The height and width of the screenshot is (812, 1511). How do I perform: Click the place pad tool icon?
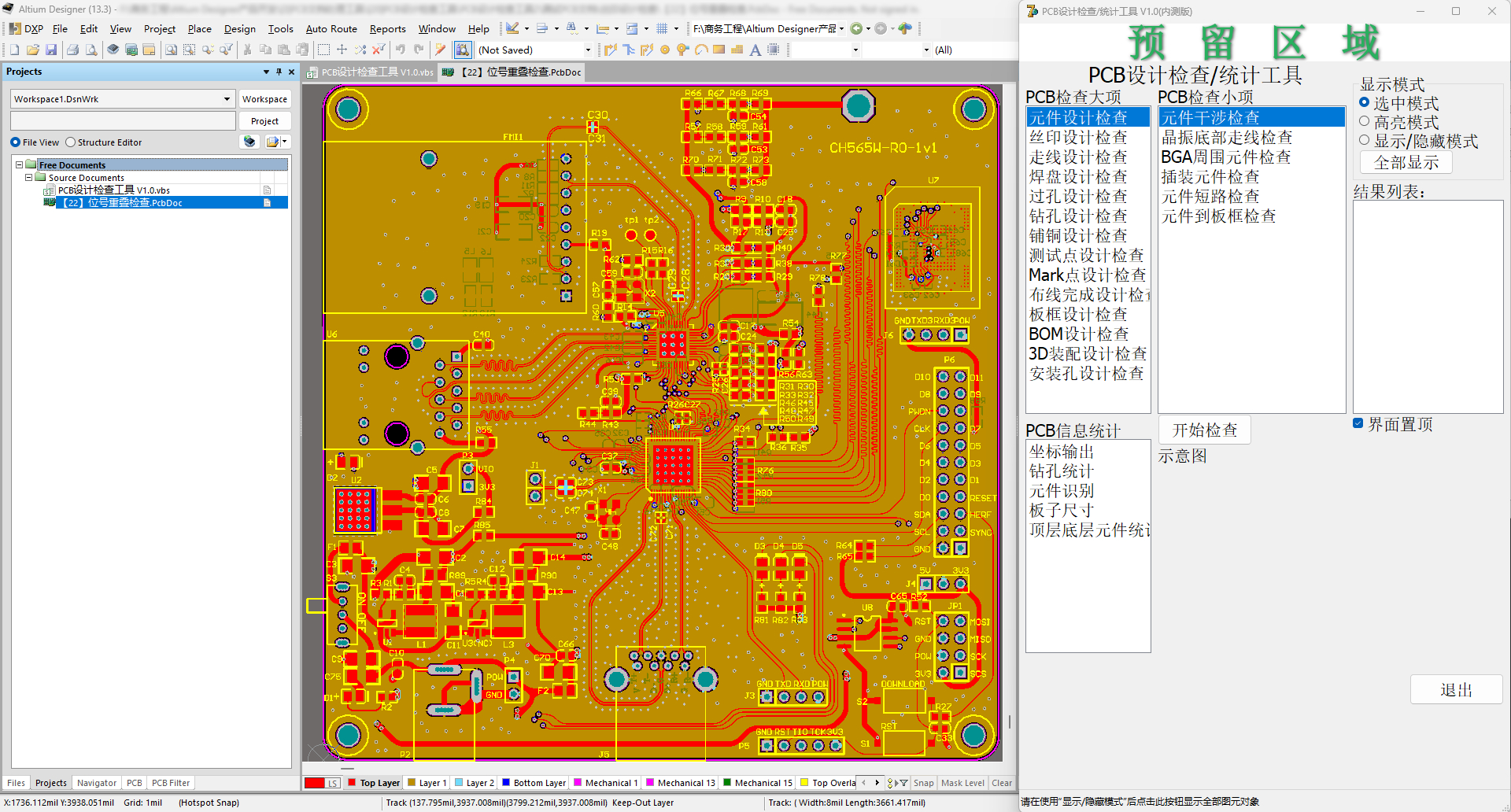pyautogui.click(x=665, y=50)
